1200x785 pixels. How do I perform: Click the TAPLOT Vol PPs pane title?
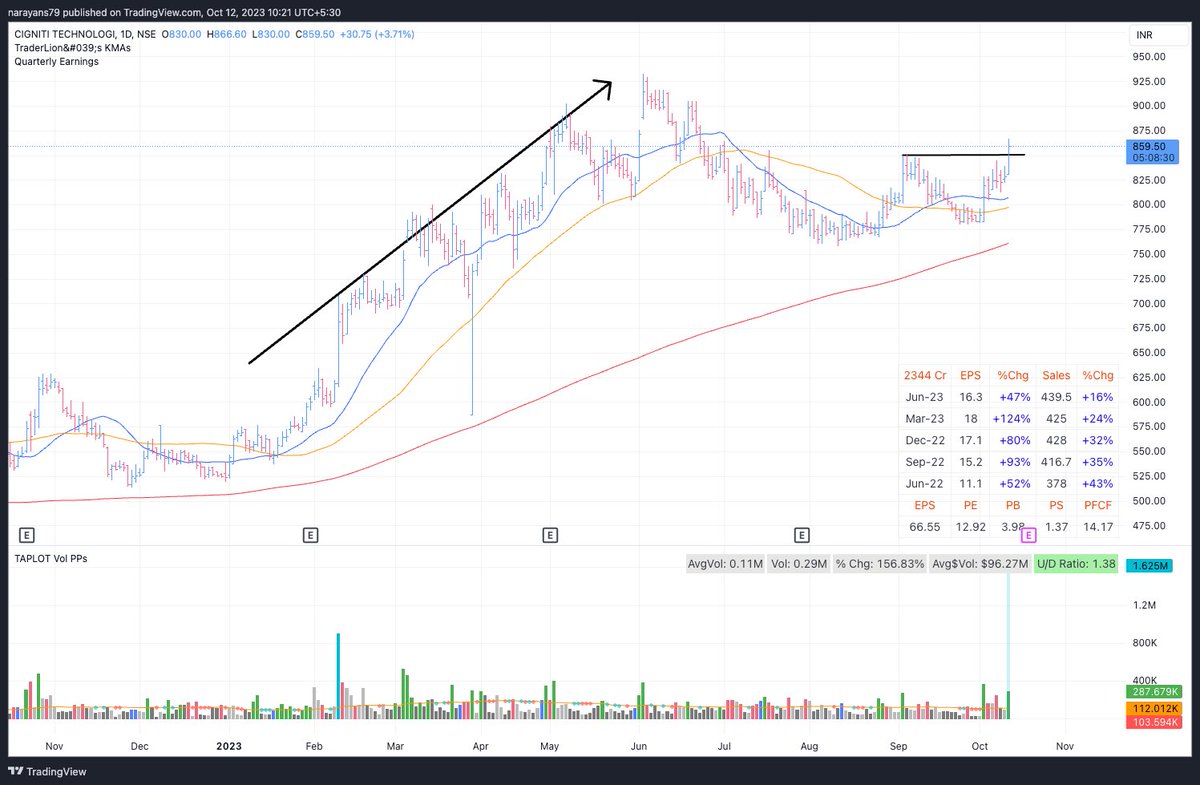pyautogui.click(x=49, y=558)
